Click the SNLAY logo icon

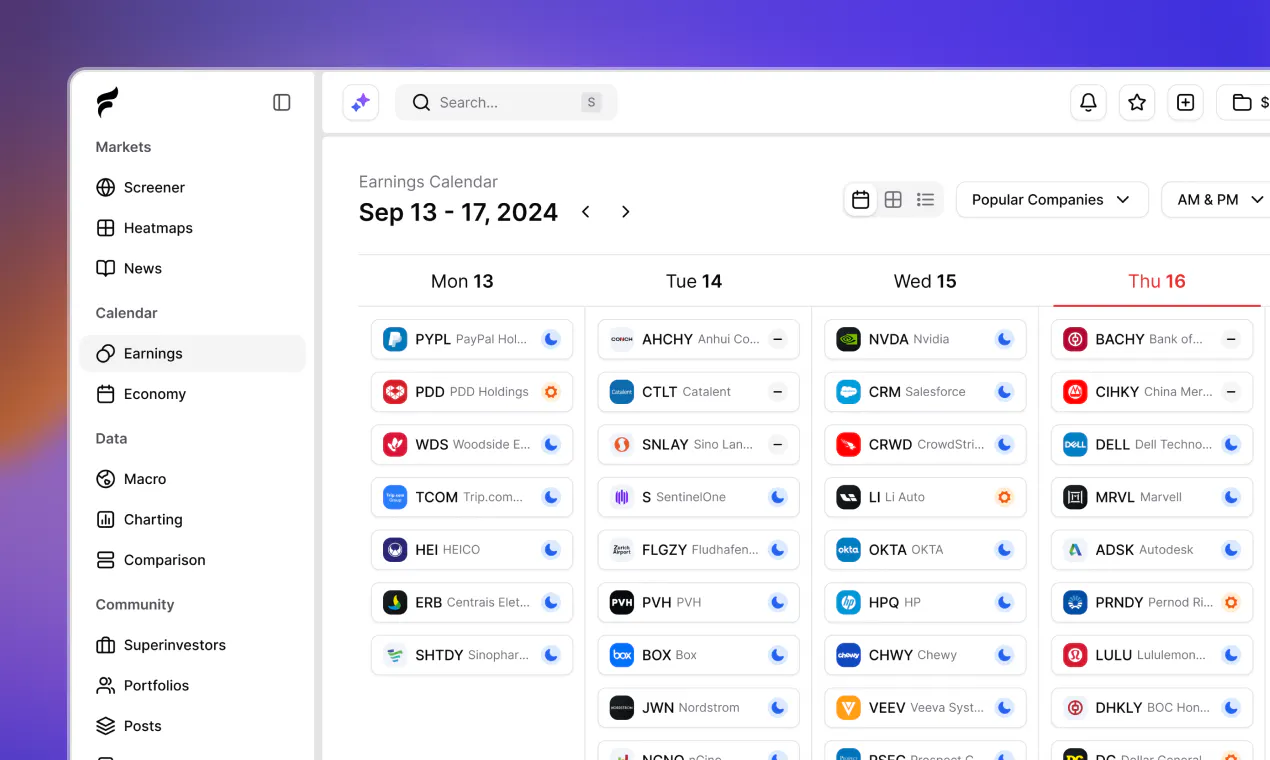coord(622,444)
